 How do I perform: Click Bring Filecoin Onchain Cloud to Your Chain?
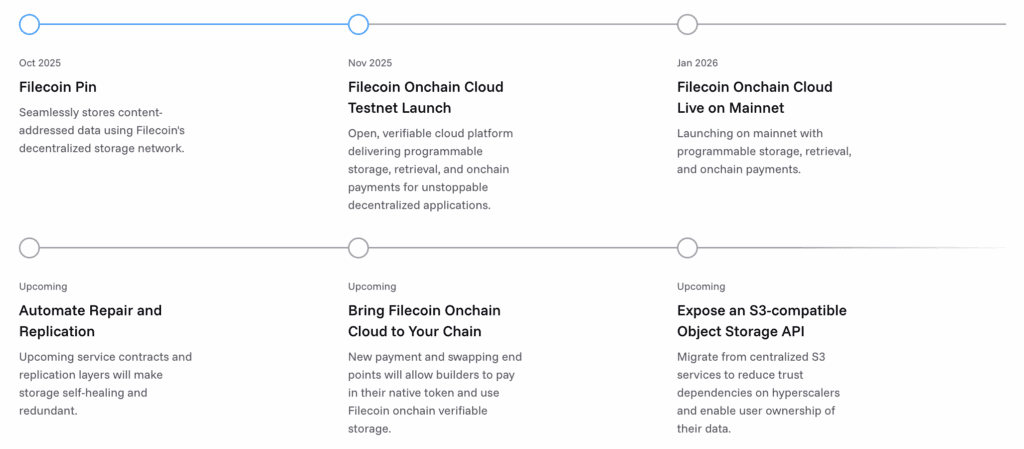pos(424,321)
